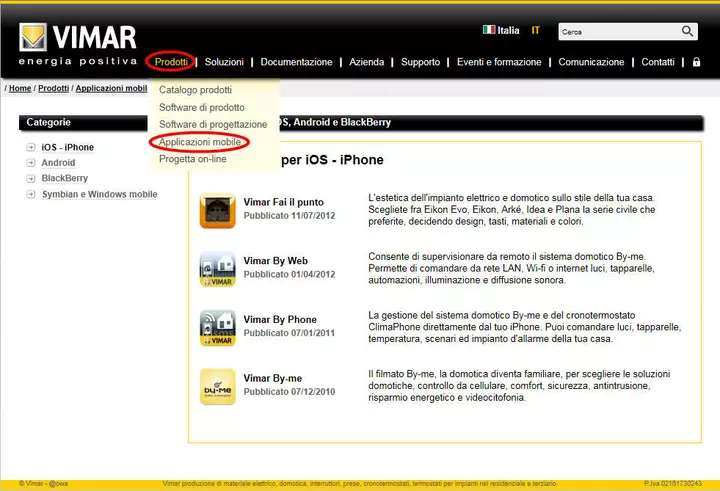The width and height of the screenshot is (720, 491).
Task: Open the Vimar By-me app icon
Action: [218, 387]
